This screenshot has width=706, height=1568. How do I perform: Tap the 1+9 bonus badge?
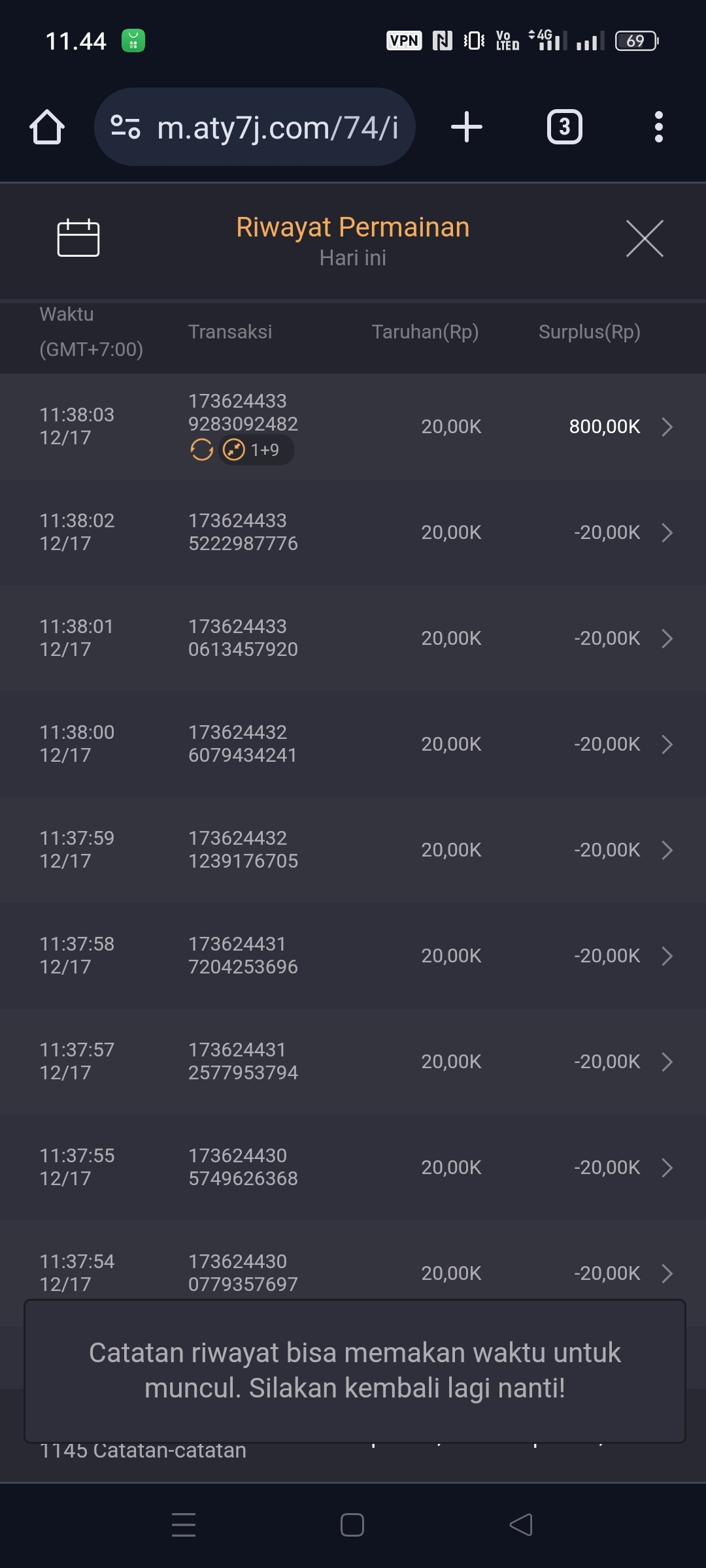[x=256, y=449]
